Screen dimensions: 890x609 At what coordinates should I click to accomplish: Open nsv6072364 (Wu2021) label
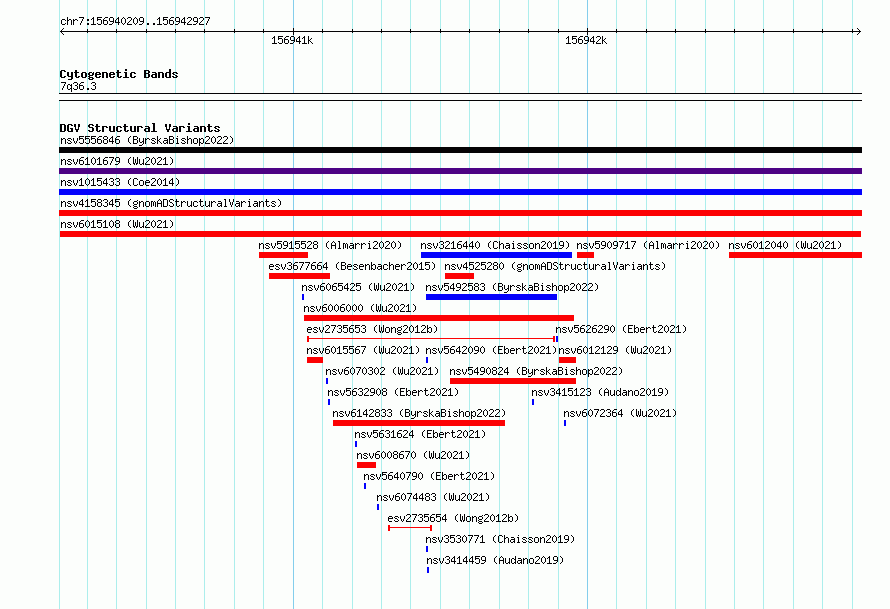pyautogui.click(x=620, y=413)
